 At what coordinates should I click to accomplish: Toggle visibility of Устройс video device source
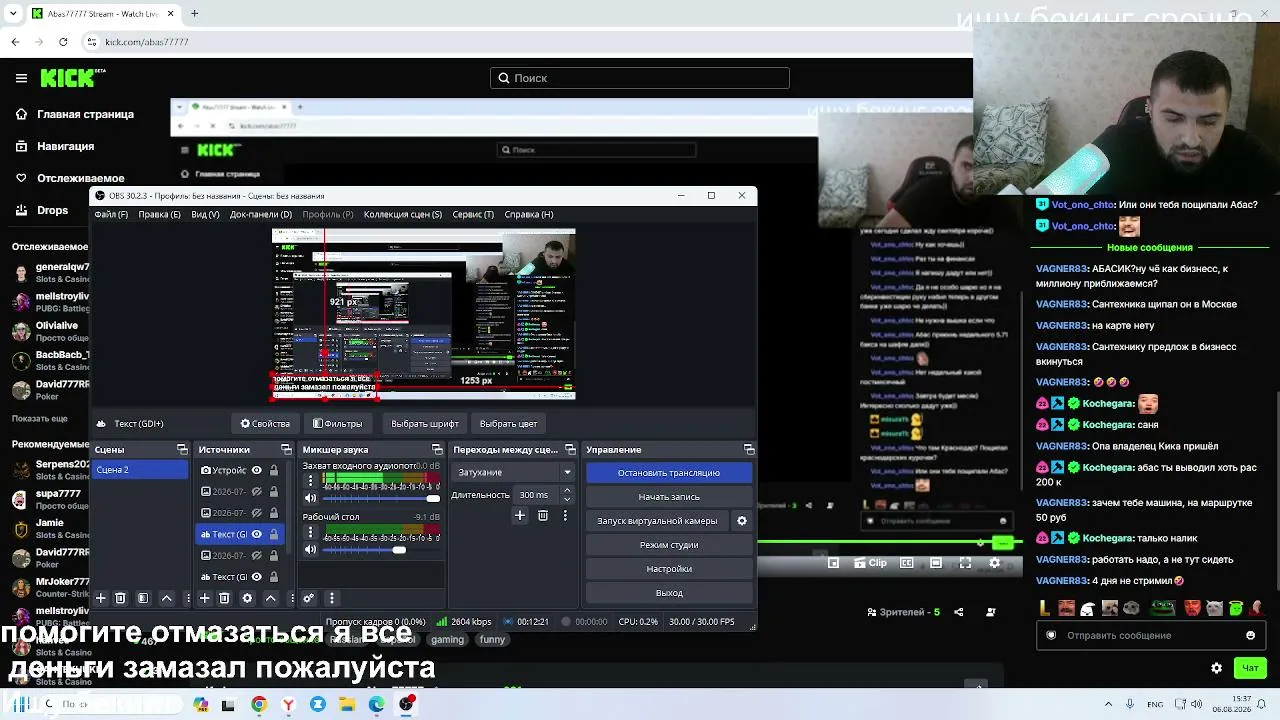click(257, 470)
